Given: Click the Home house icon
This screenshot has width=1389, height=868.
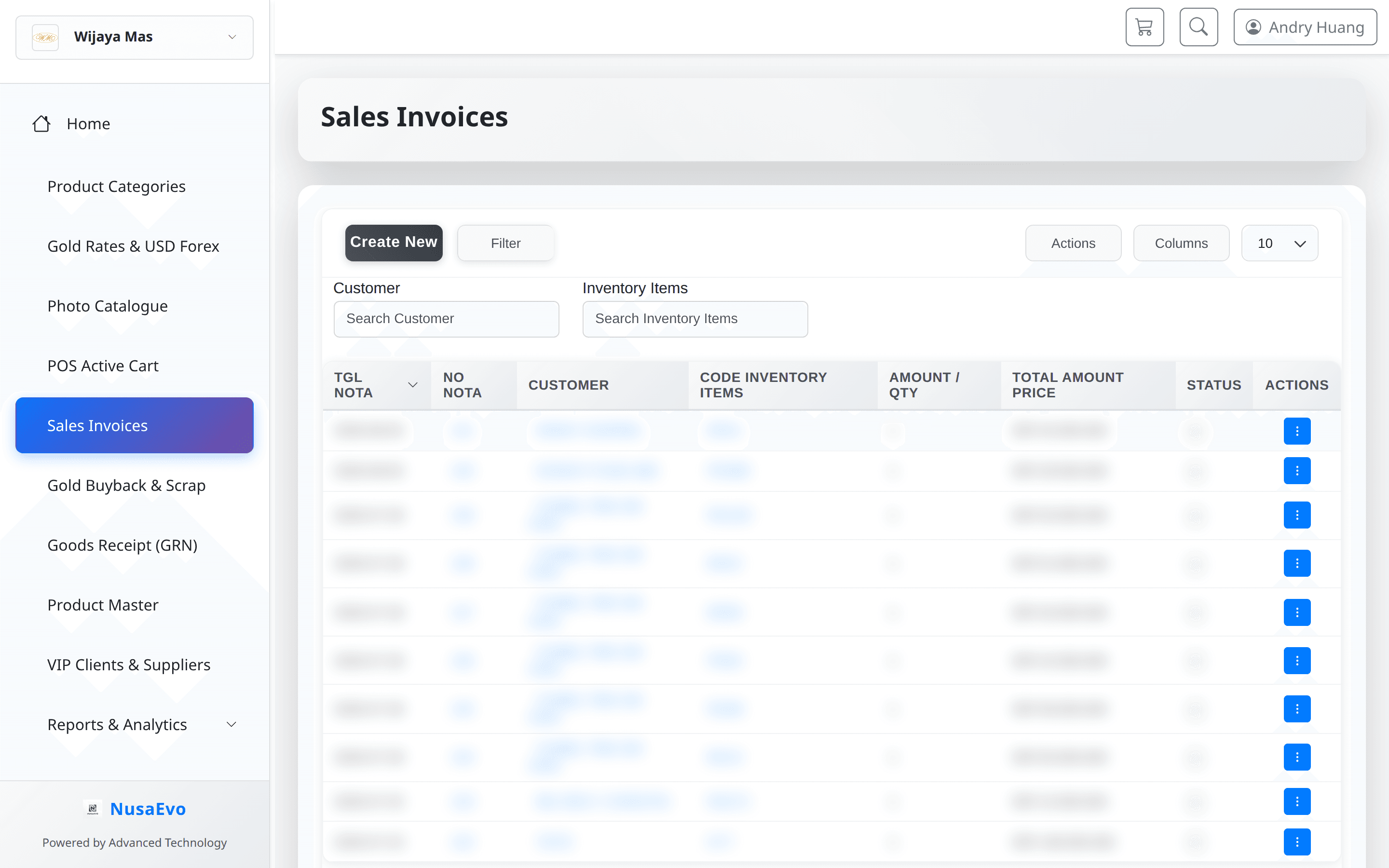Looking at the screenshot, I should [x=41, y=123].
